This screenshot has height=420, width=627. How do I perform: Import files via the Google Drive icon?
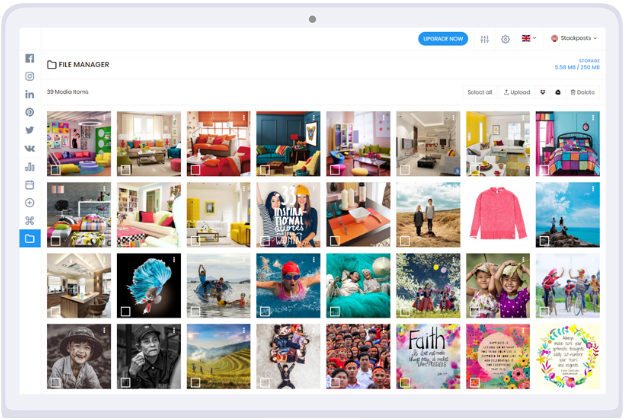pos(558,92)
